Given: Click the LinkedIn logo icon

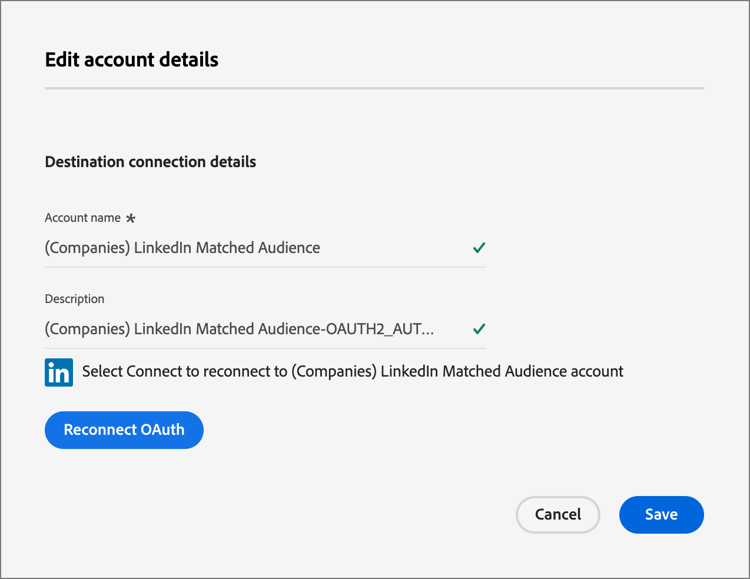Looking at the screenshot, I should 59,372.
